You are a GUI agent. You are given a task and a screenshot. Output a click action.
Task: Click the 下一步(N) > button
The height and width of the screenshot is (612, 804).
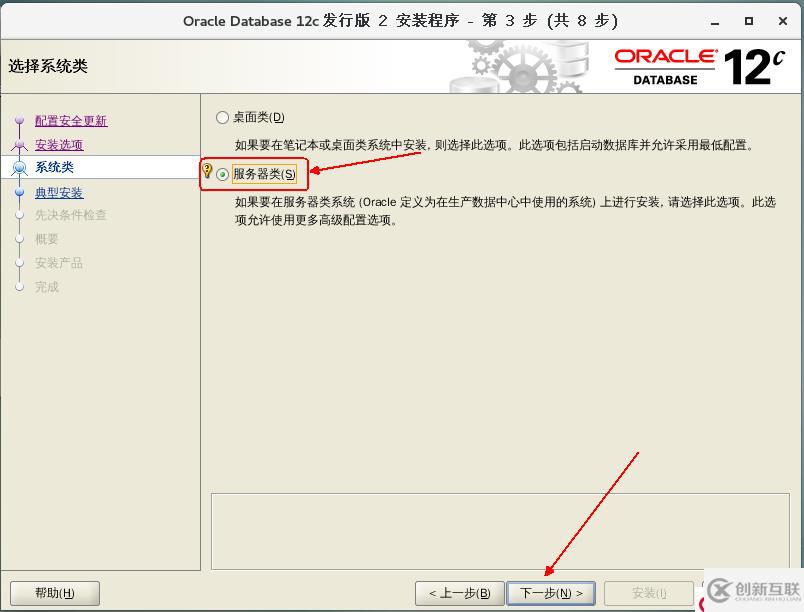551,593
